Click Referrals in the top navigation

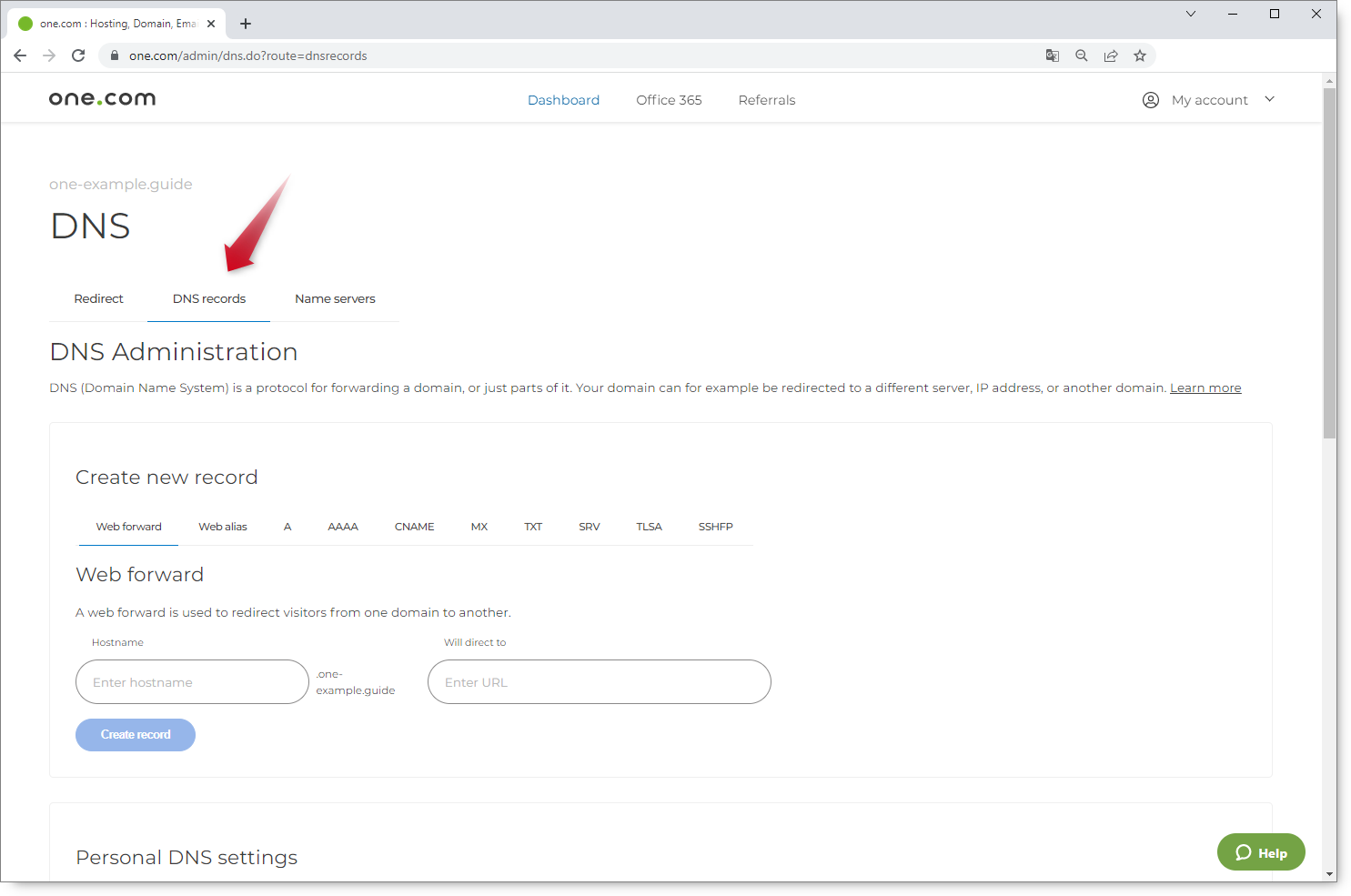tap(767, 100)
